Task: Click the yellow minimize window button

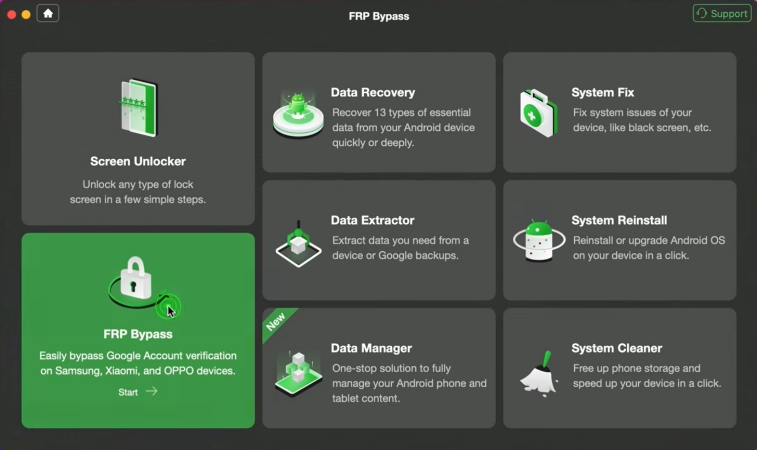Action: [x=26, y=15]
